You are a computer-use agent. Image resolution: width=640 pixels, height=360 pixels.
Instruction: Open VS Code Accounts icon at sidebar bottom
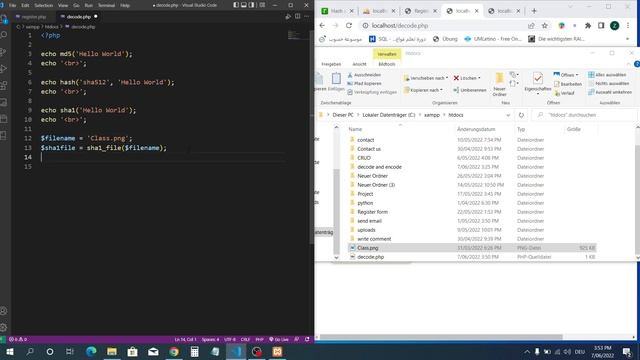pos(4,311)
